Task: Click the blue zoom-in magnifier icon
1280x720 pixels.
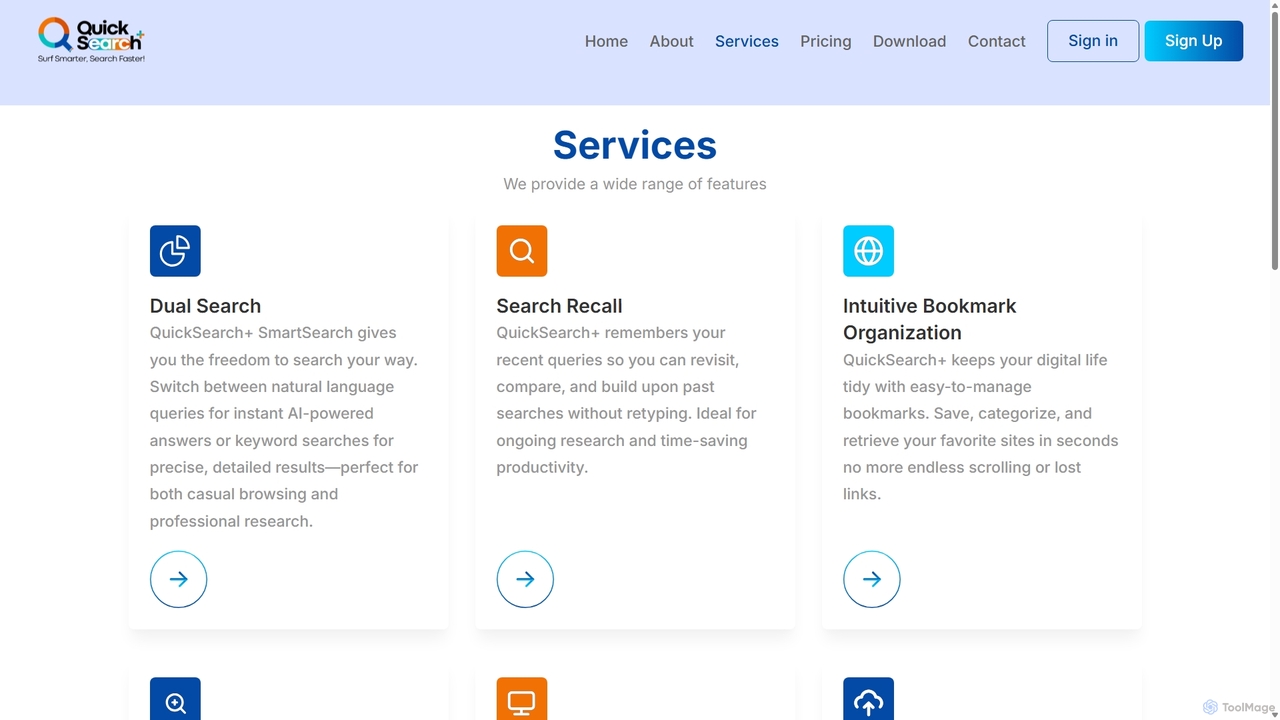Action: pos(175,699)
